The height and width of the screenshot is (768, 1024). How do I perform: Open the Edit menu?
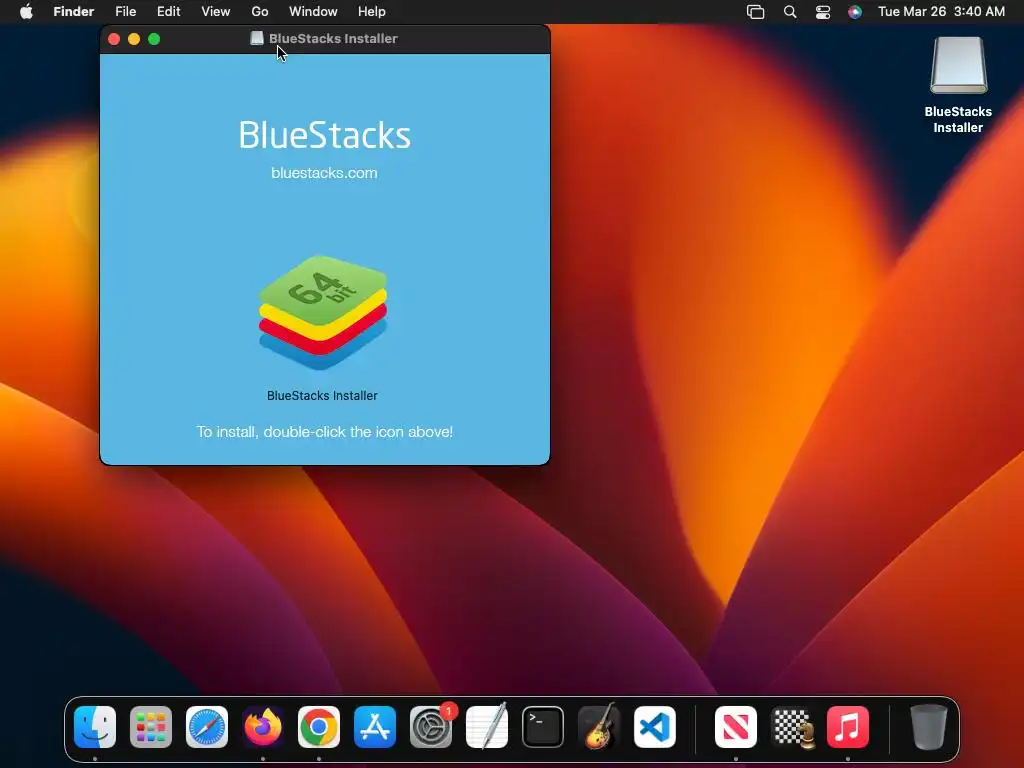(x=168, y=12)
